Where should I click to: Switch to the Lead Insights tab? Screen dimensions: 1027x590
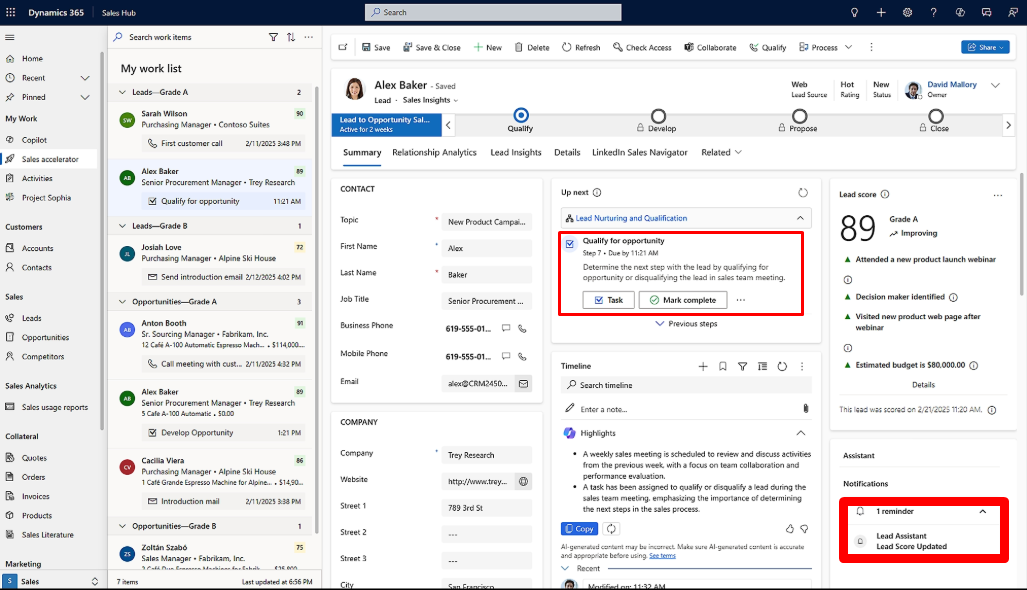click(x=515, y=153)
